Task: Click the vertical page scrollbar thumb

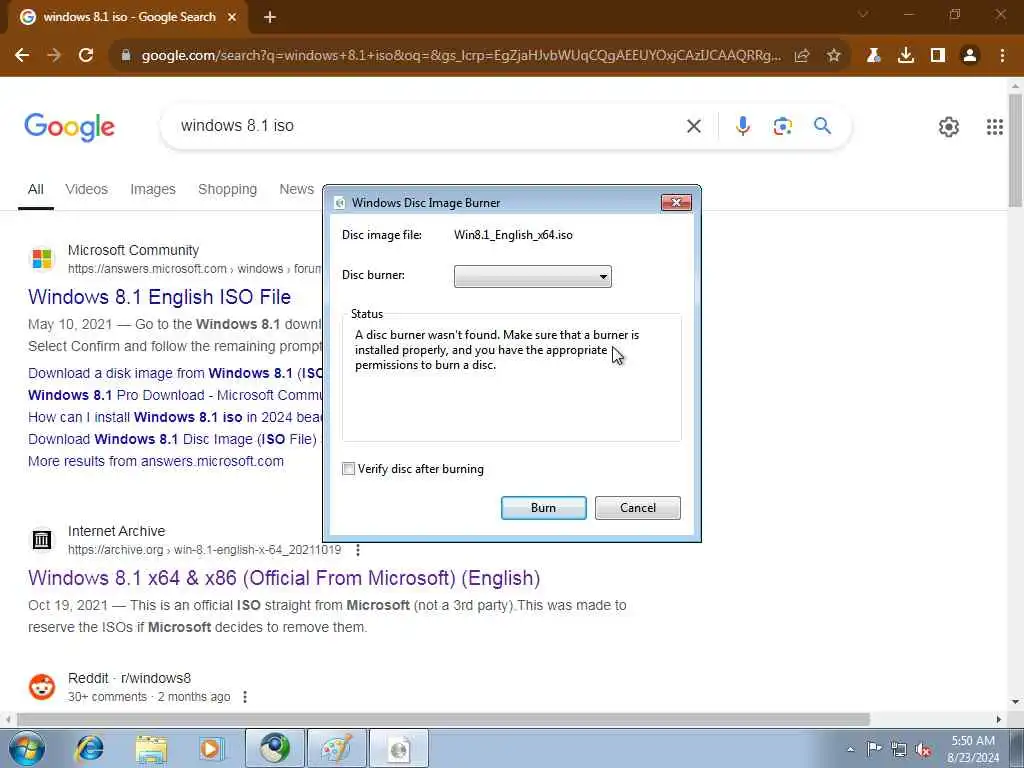Action: point(1015,150)
